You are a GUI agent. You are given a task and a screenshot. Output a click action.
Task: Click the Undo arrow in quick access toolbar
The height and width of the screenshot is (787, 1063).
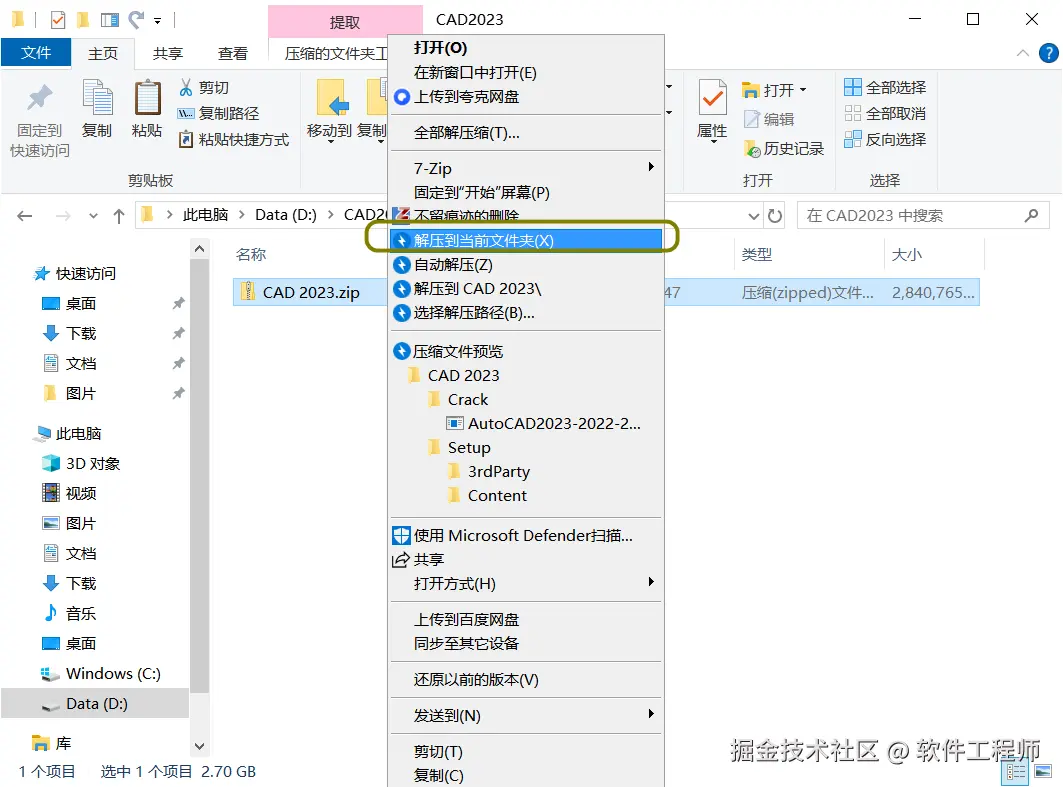(x=136, y=20)
